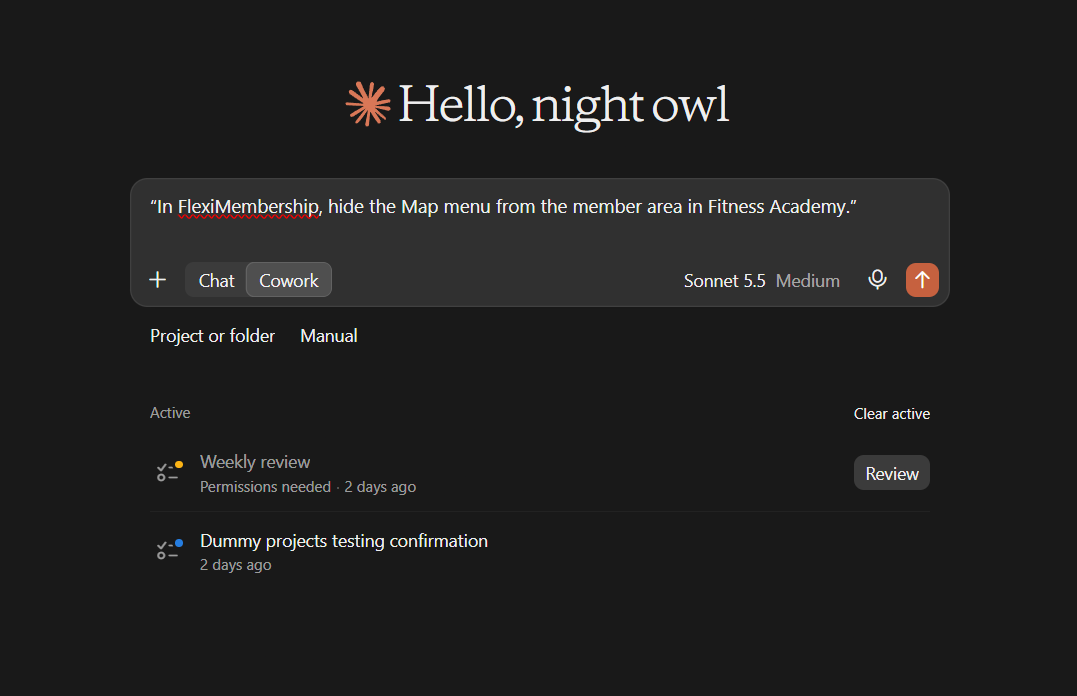The width and height of the screenshot is (1077, 696).
Task: Switch to Cowork mode
Action: 288,280
